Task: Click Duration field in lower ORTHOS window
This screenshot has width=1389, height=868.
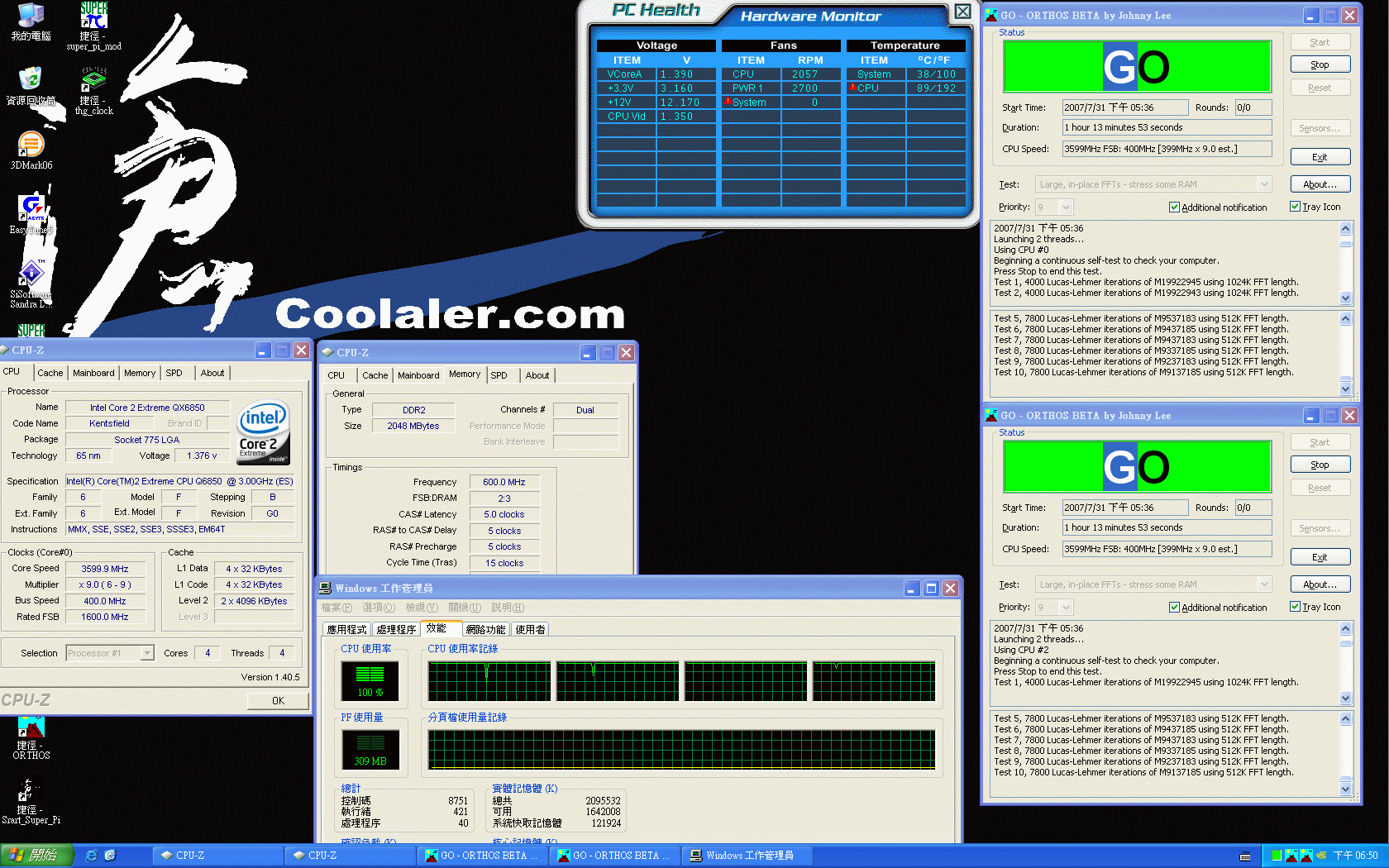Action: [1167, 527]
